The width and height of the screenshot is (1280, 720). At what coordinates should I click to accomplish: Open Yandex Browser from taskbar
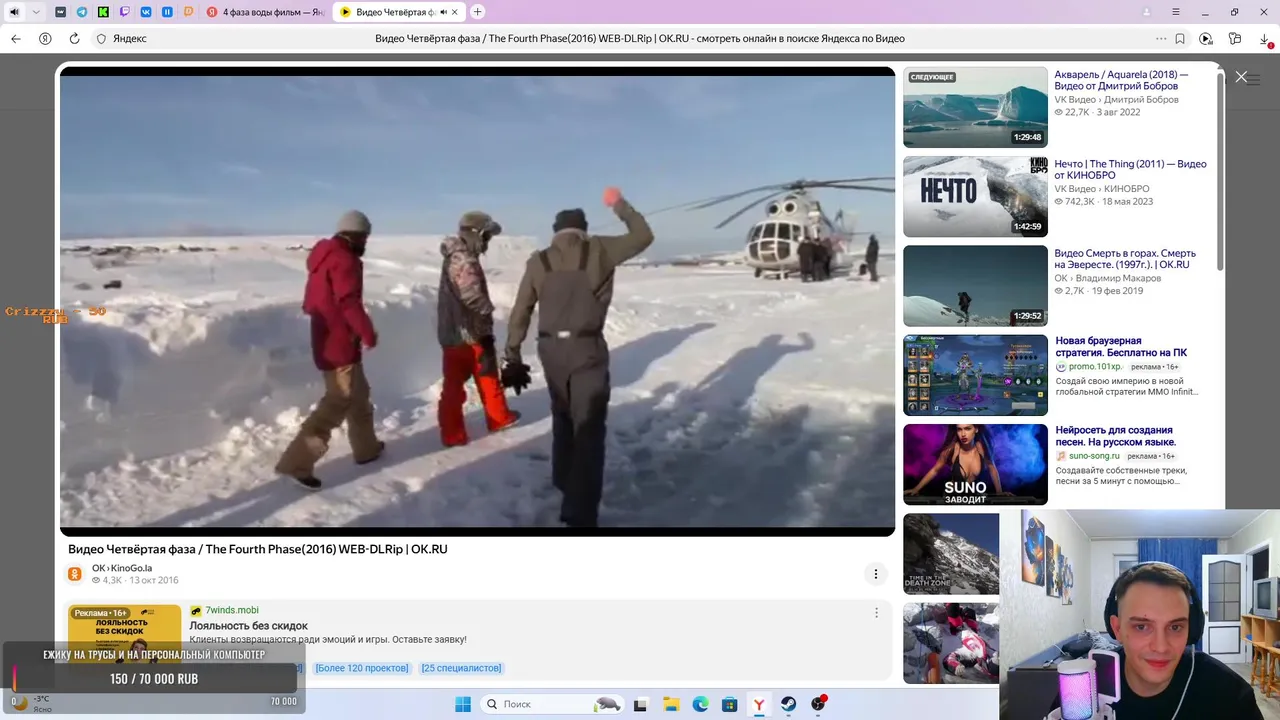[x=759, y=704]
